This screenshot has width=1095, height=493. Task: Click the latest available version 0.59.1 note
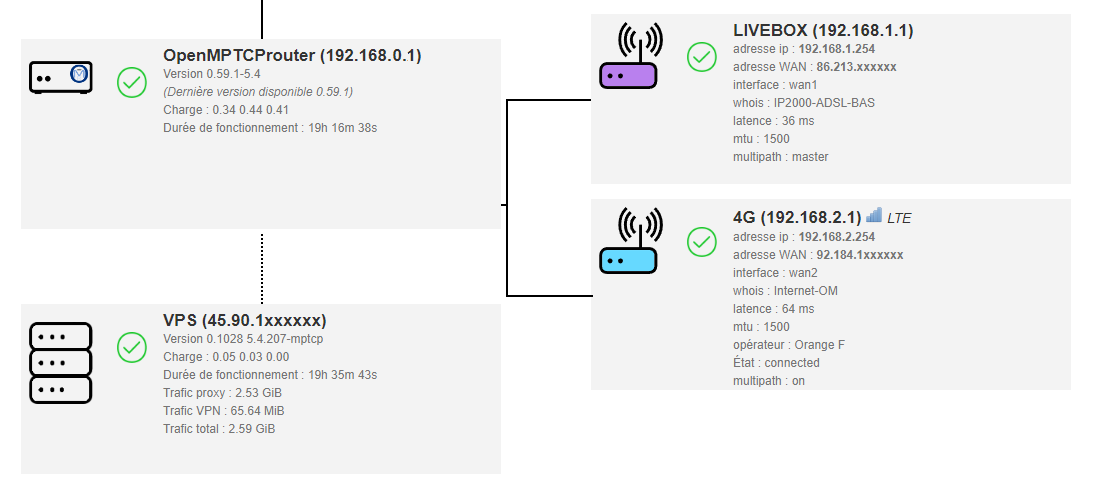[x=258, y=92]
